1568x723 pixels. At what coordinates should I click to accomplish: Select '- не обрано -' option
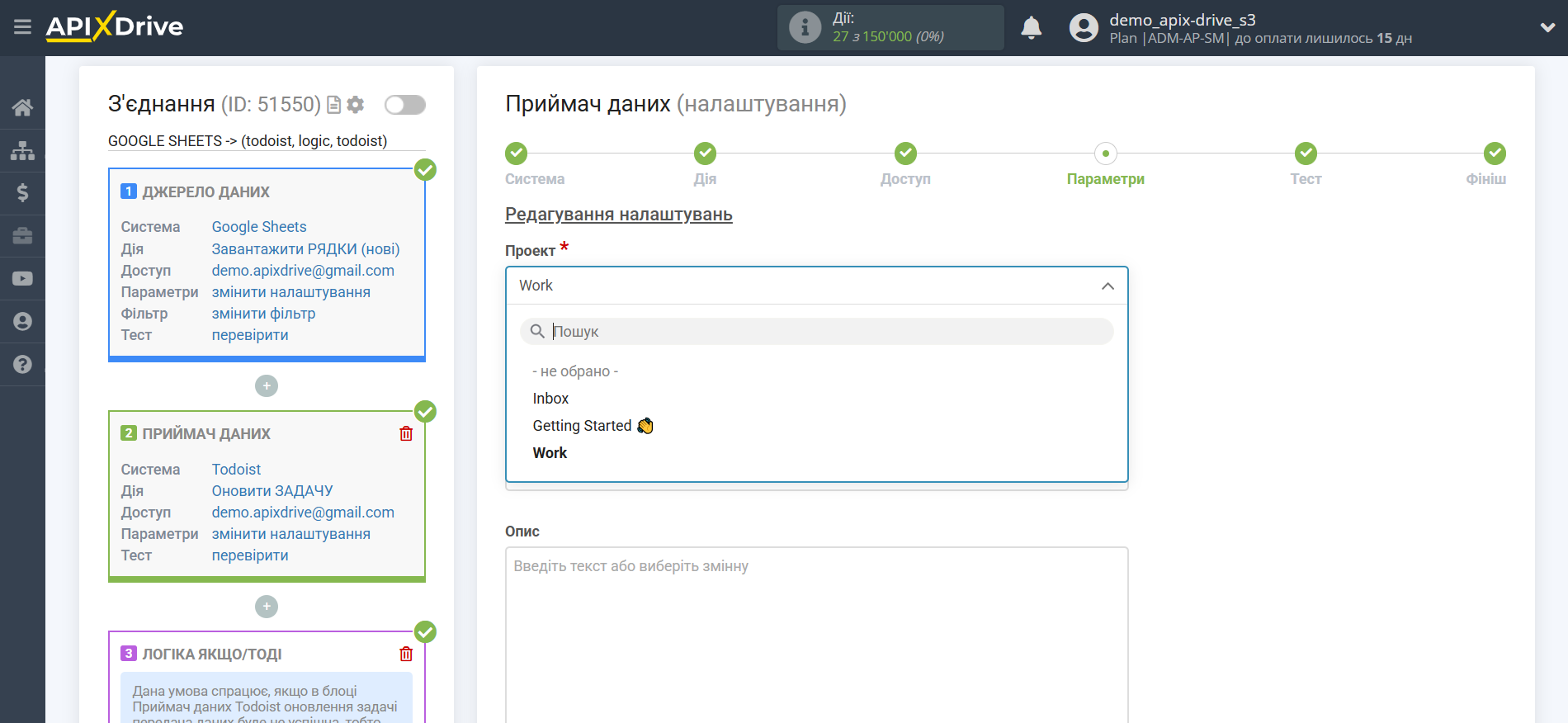575,371
